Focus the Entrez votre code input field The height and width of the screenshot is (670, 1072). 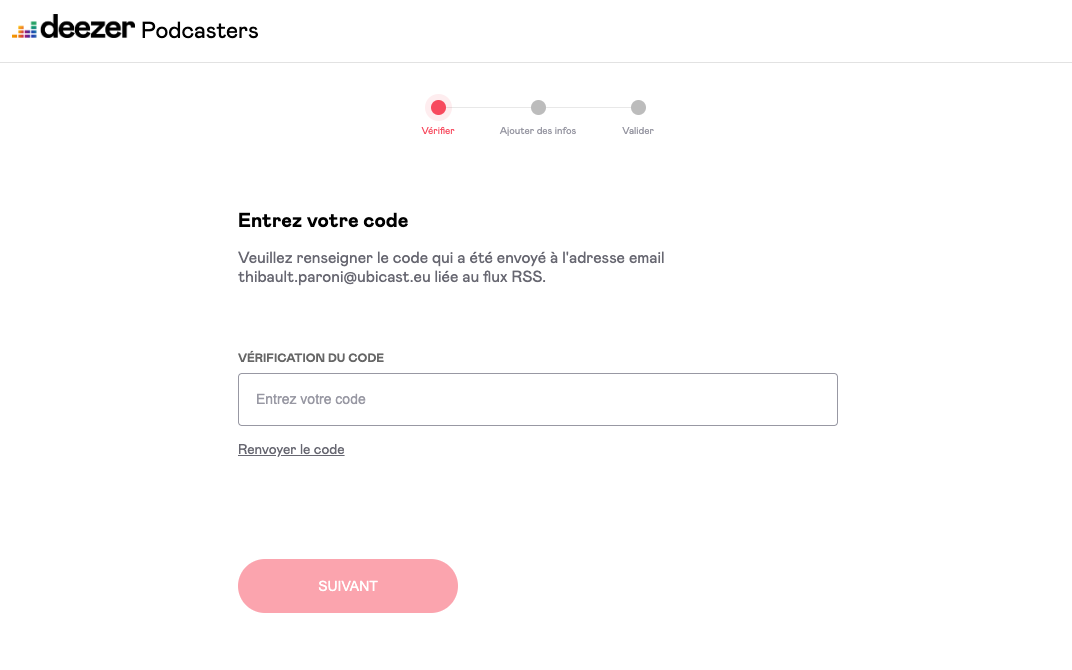pos(537,399)
